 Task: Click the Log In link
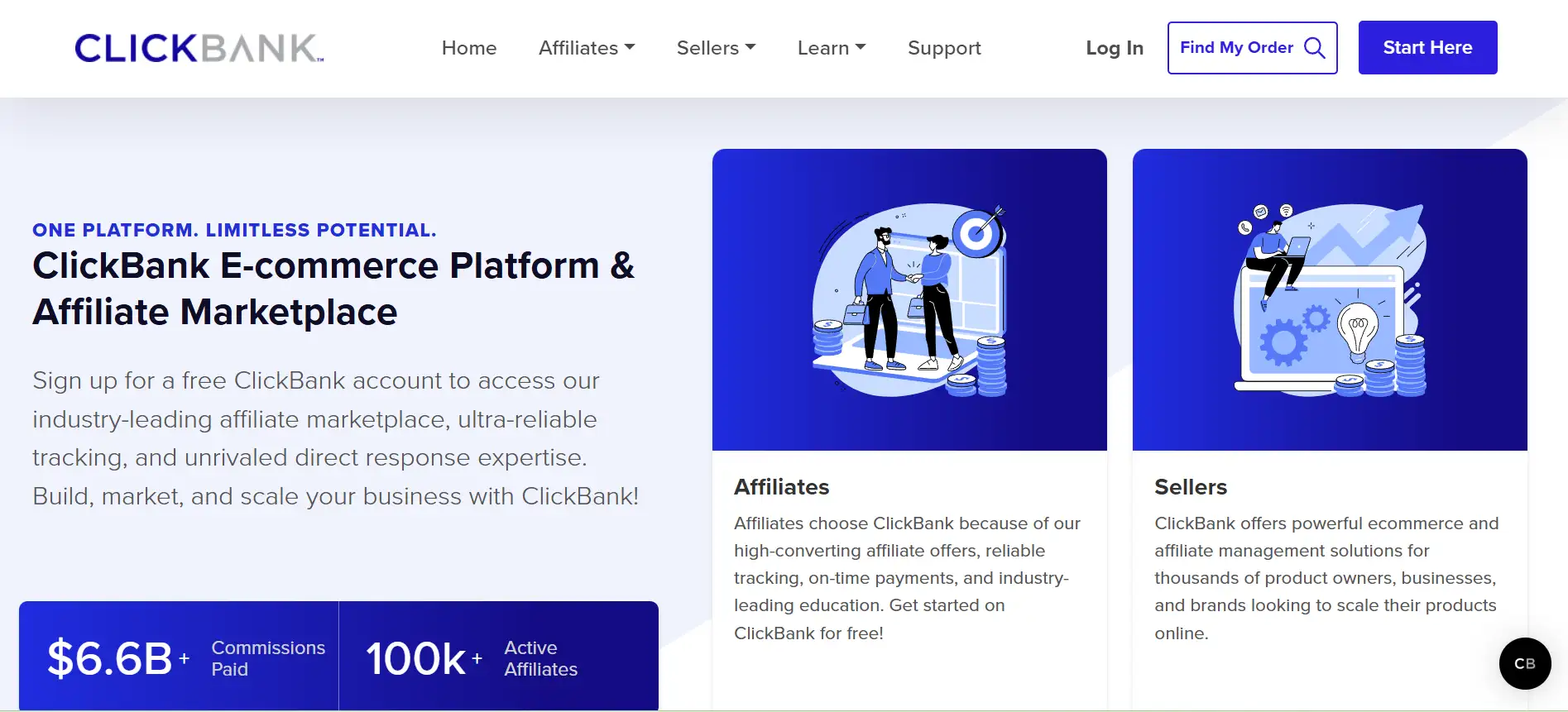click(x=1115, y=48)
